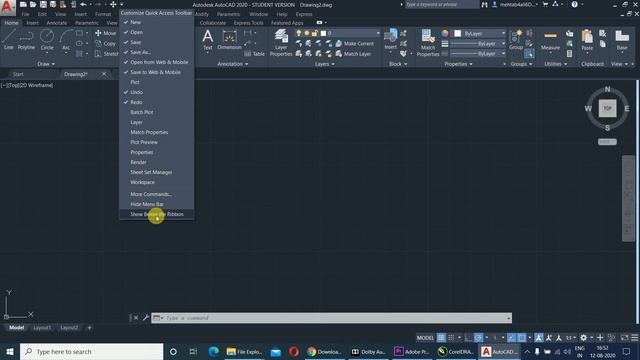Screen dimensions: 640x360
Task: Open the layer name dropdown list
Action: [378, 33]
